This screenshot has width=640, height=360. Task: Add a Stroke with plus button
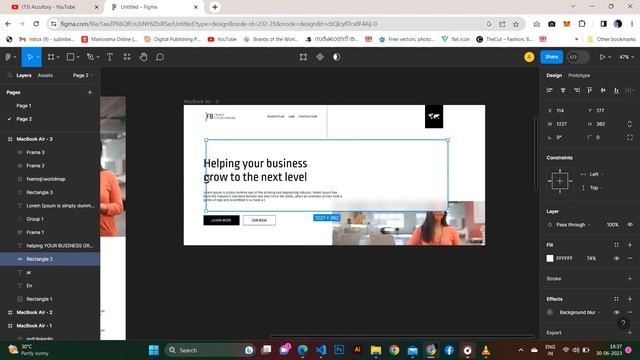pos(630,279)
